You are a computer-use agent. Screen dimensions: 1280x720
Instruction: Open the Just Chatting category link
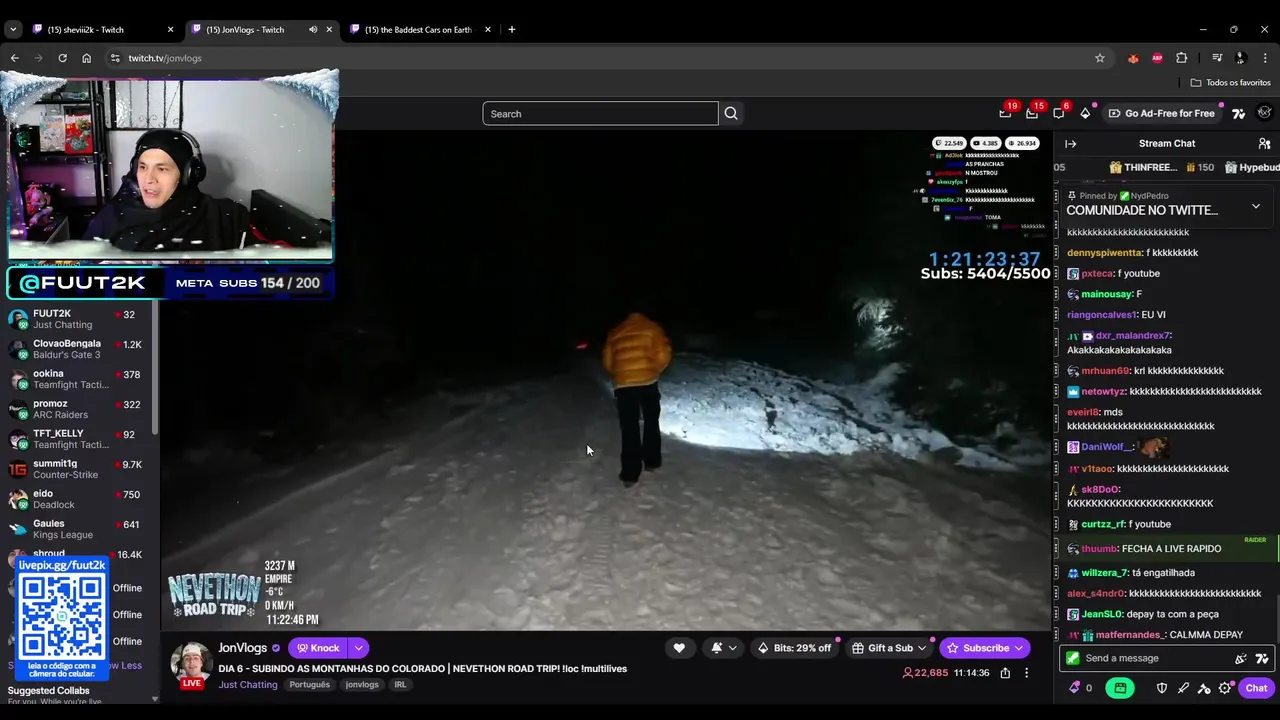click(248, 685)
